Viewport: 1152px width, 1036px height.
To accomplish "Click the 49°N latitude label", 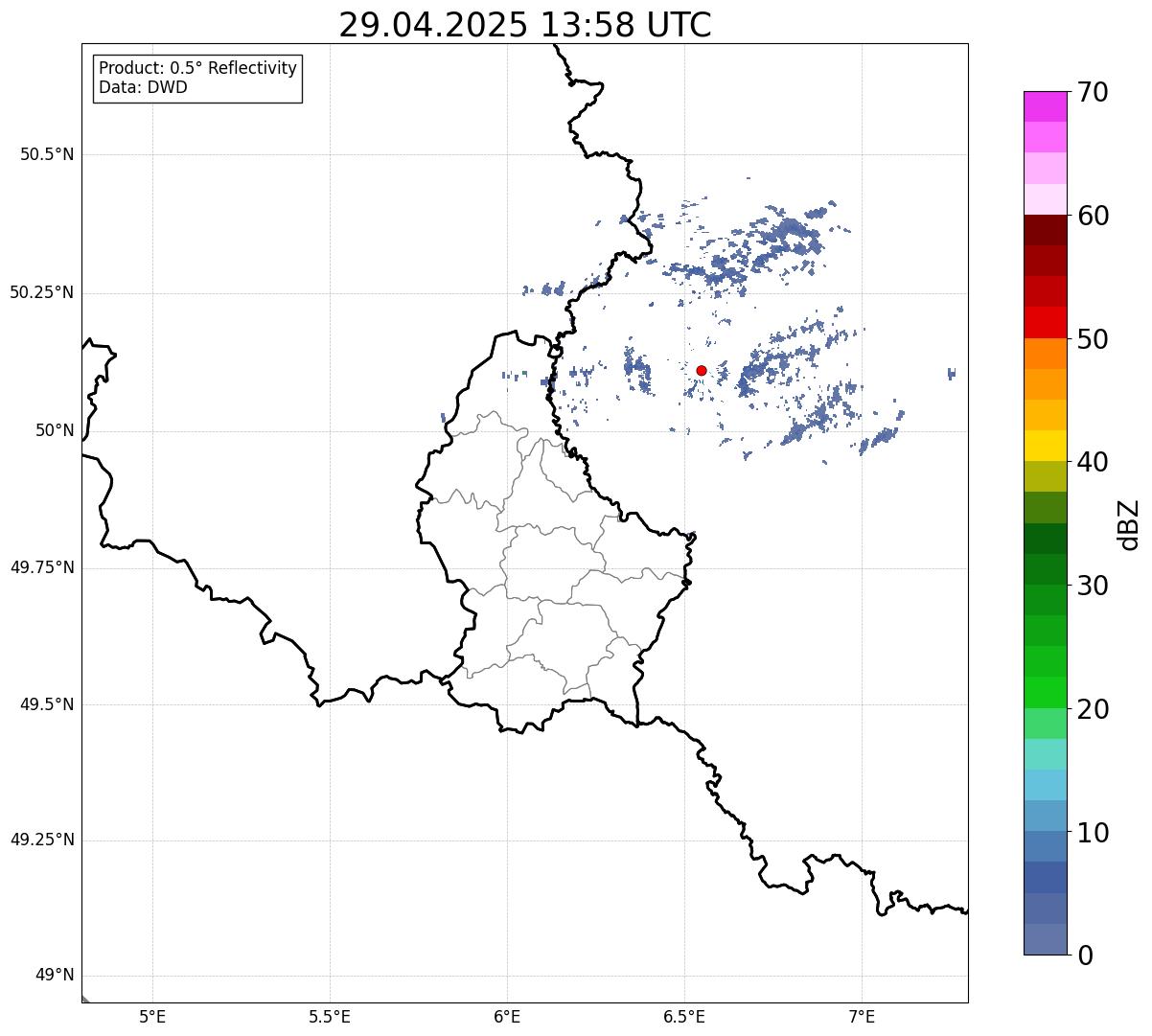I will point(55,976).
